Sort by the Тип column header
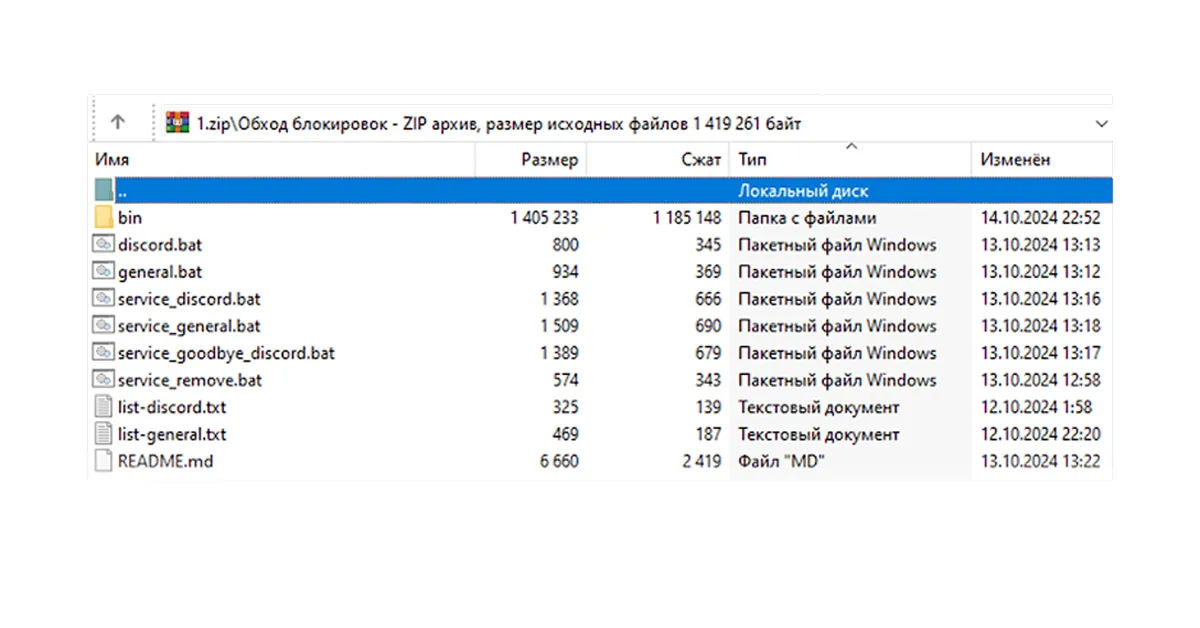This screenshot has height=628, width=1200. [x=851, y=159]
